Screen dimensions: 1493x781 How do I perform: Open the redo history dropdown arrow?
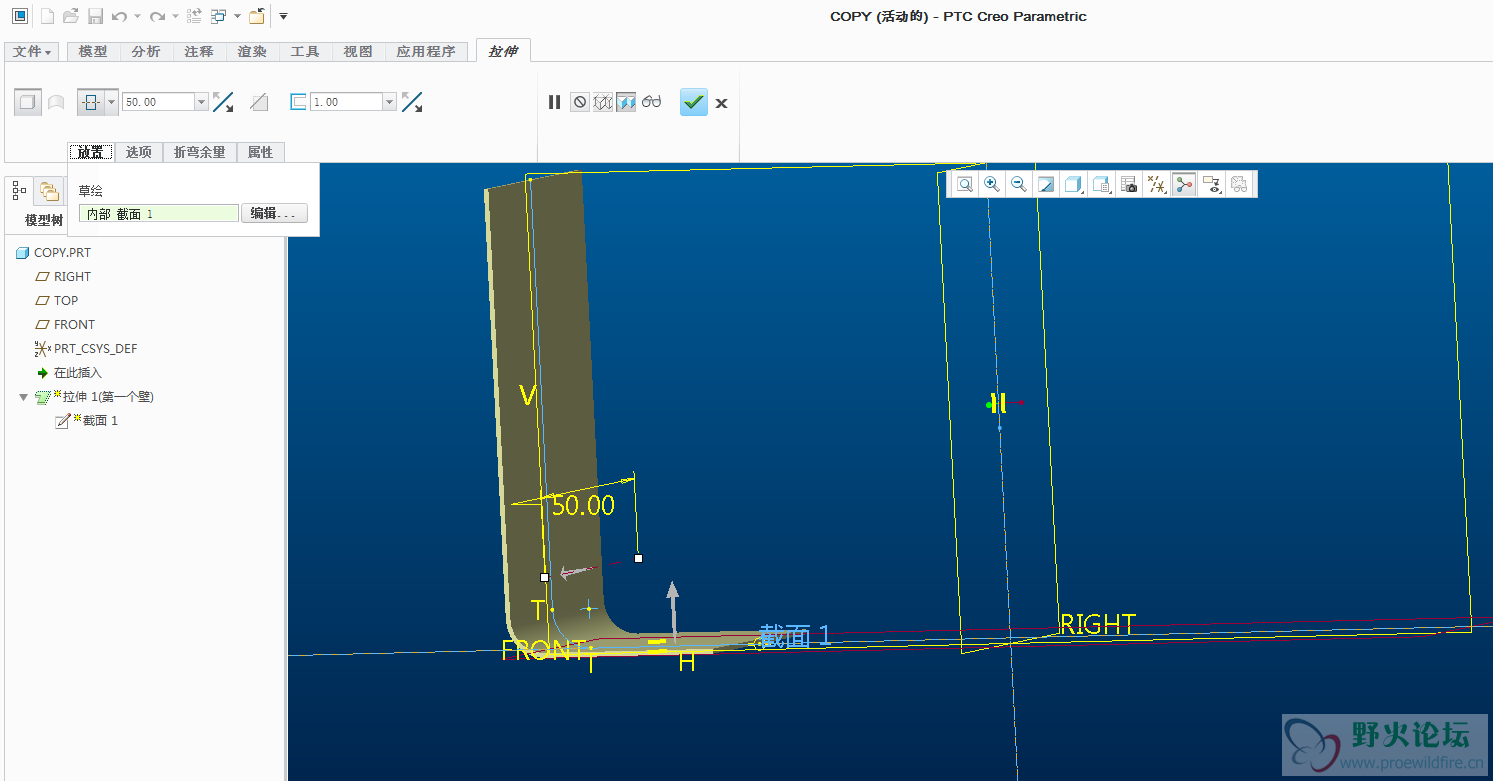coord(175,17)
